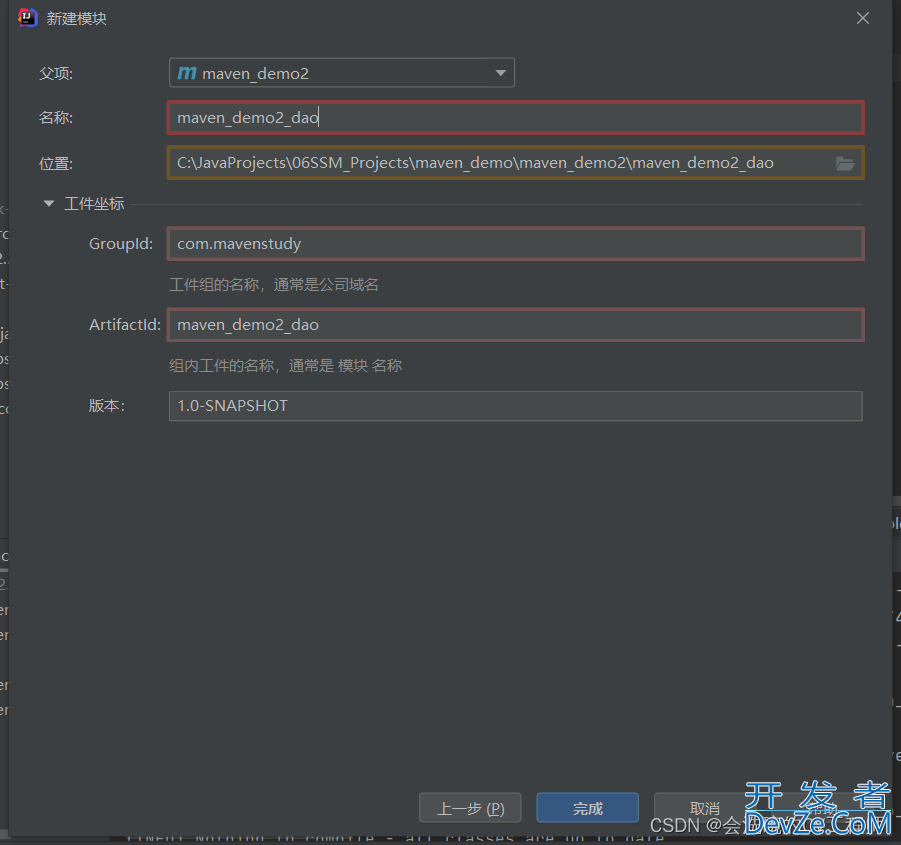Image resolution: width=901 pixels, height=845 pixels.
Task: Close the 新建模块 dialog
Action: pos(863,18)
